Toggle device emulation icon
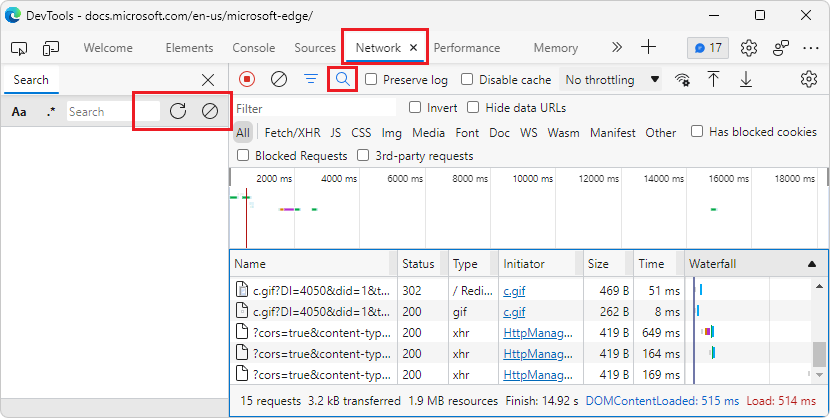The height and width of the screenshot is (418, 830). point(51,48)
